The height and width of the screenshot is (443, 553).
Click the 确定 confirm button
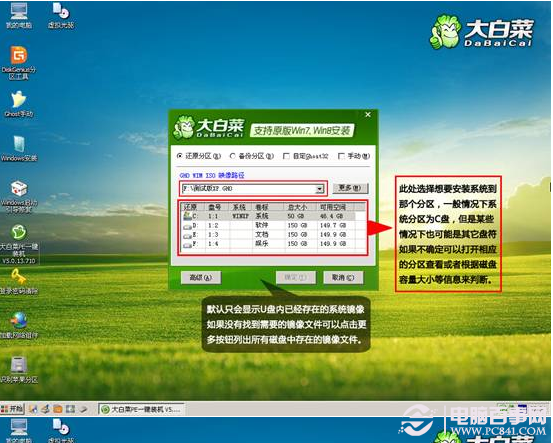(x=296, y=278)
